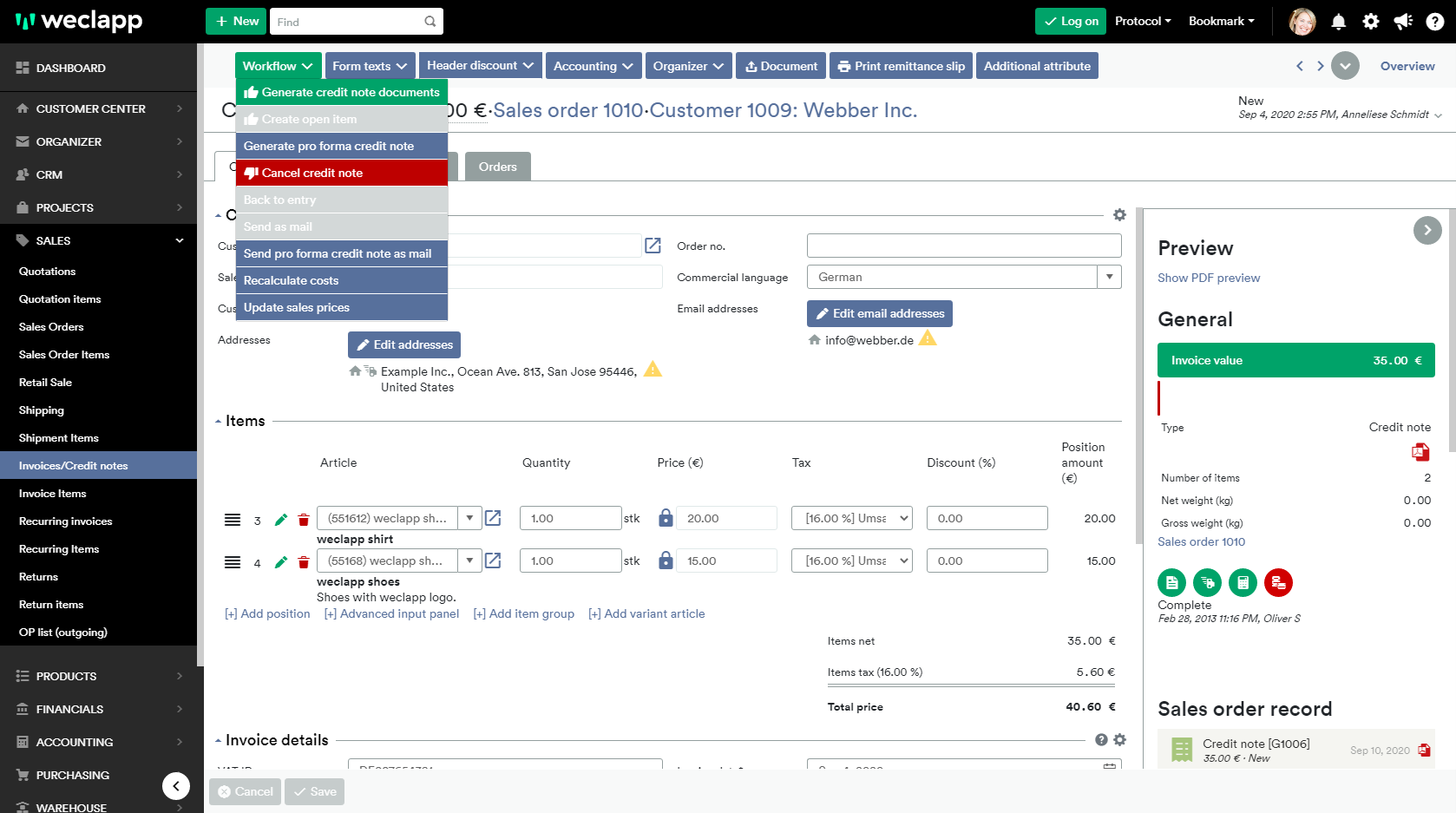The width and height of the screenshot is (1456, 813).
Task: Click the New button
Action: pyautogui.click(x=236, y=21)
